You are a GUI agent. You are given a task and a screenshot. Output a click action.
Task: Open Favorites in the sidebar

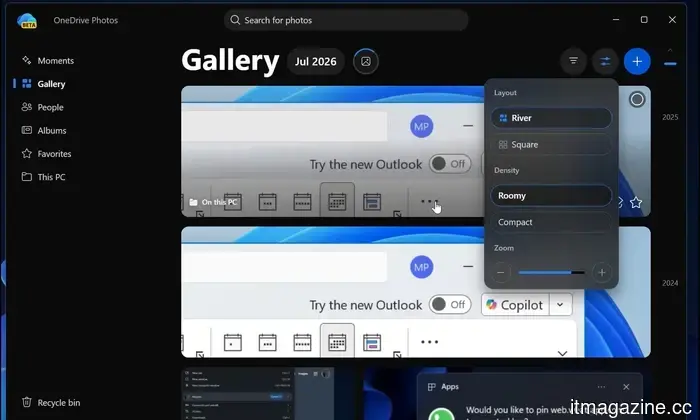[46, 154]
